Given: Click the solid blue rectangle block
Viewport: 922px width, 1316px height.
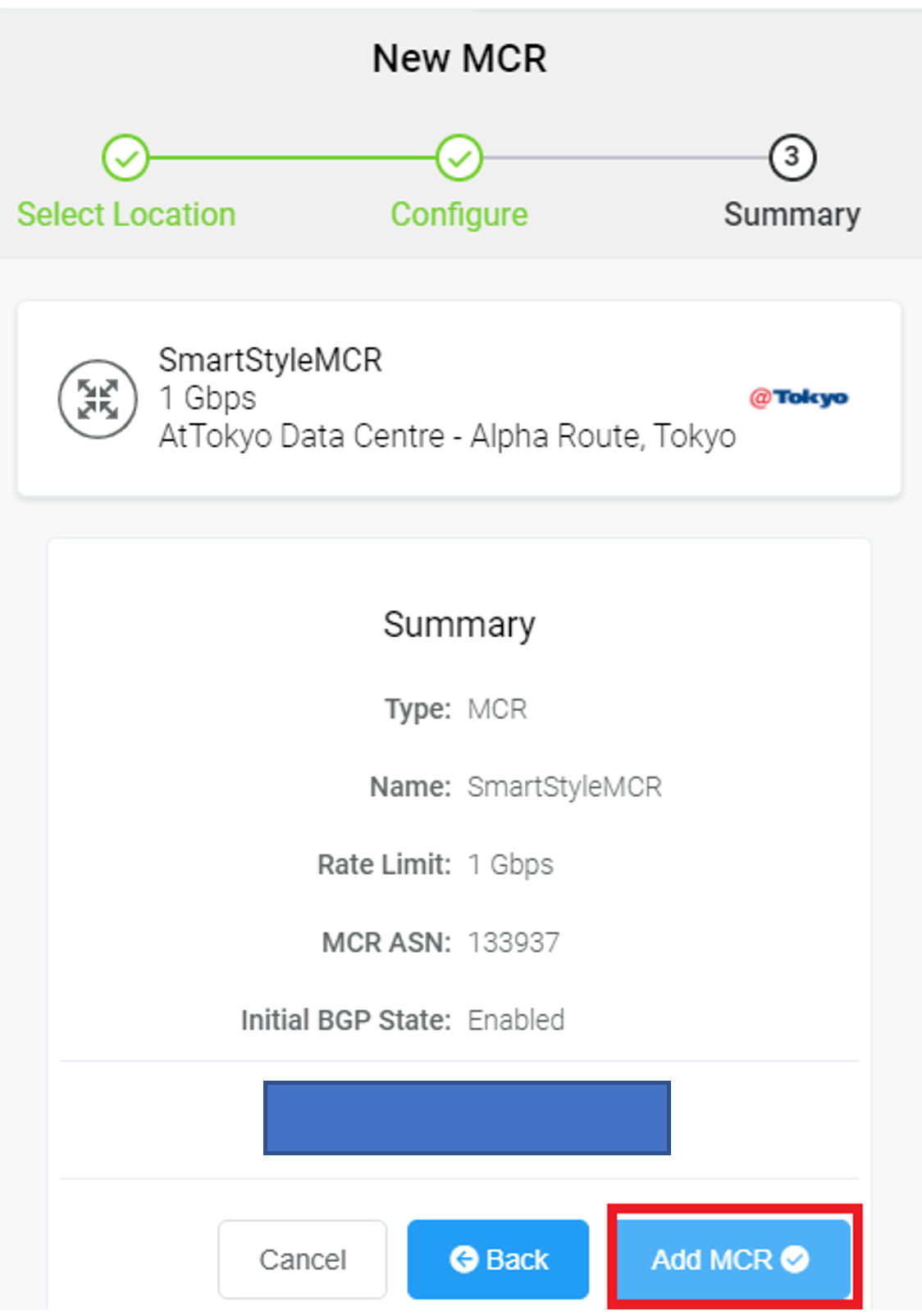Looking at the screenshot, I should (467, 1118).
